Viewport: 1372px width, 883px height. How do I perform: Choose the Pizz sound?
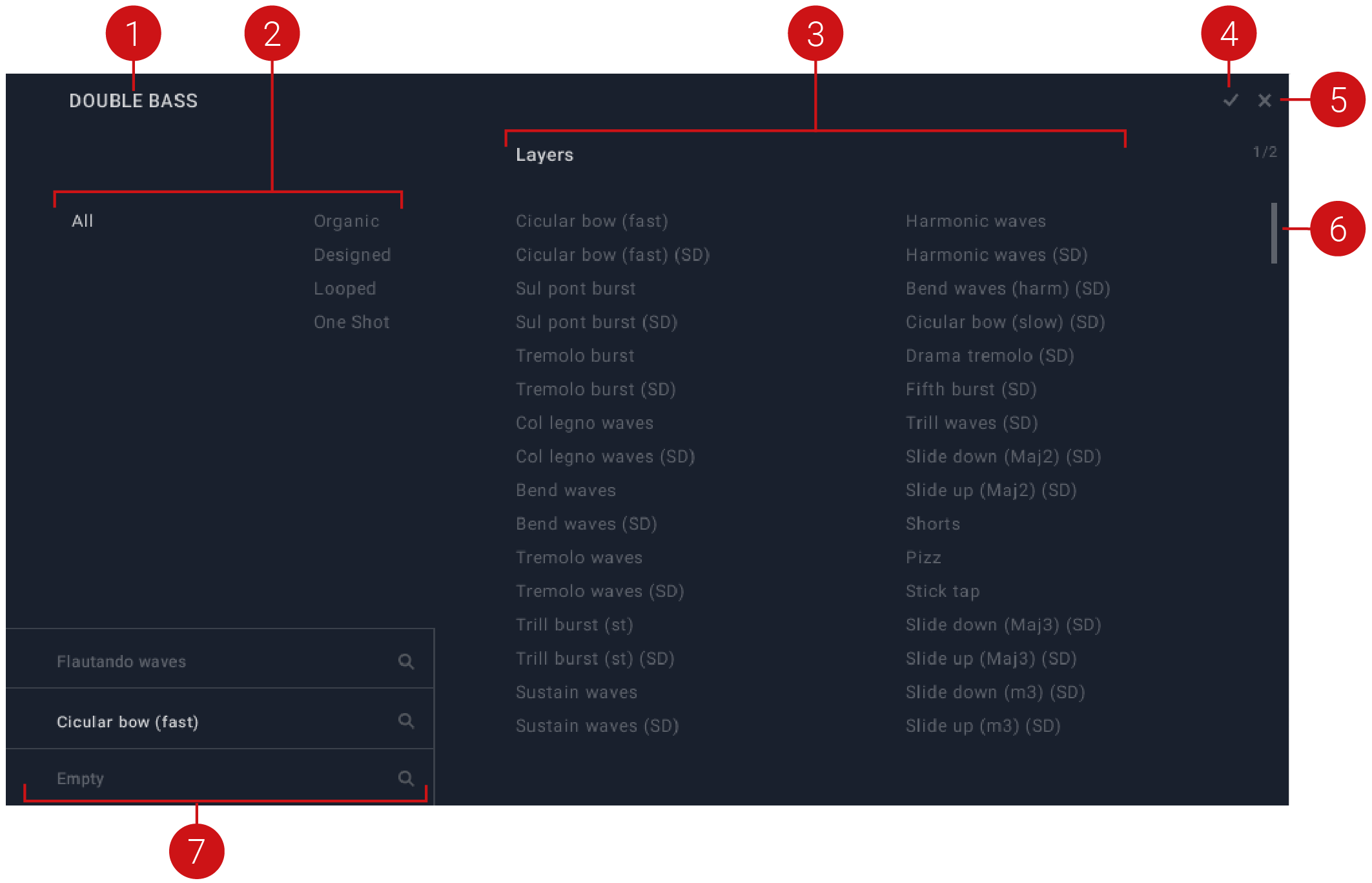[923, 557]
